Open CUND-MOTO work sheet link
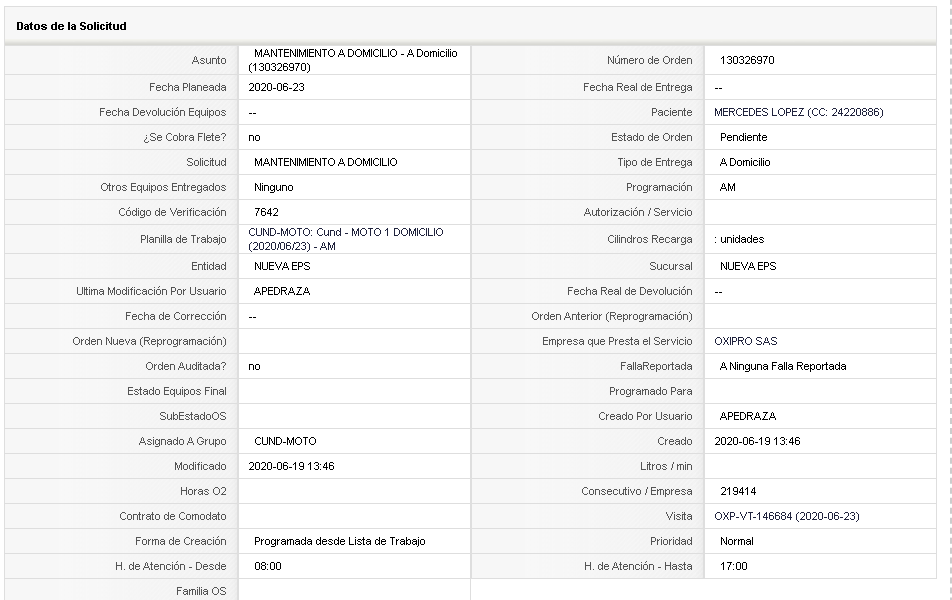The image size is (952, 600). pos(345,239)
